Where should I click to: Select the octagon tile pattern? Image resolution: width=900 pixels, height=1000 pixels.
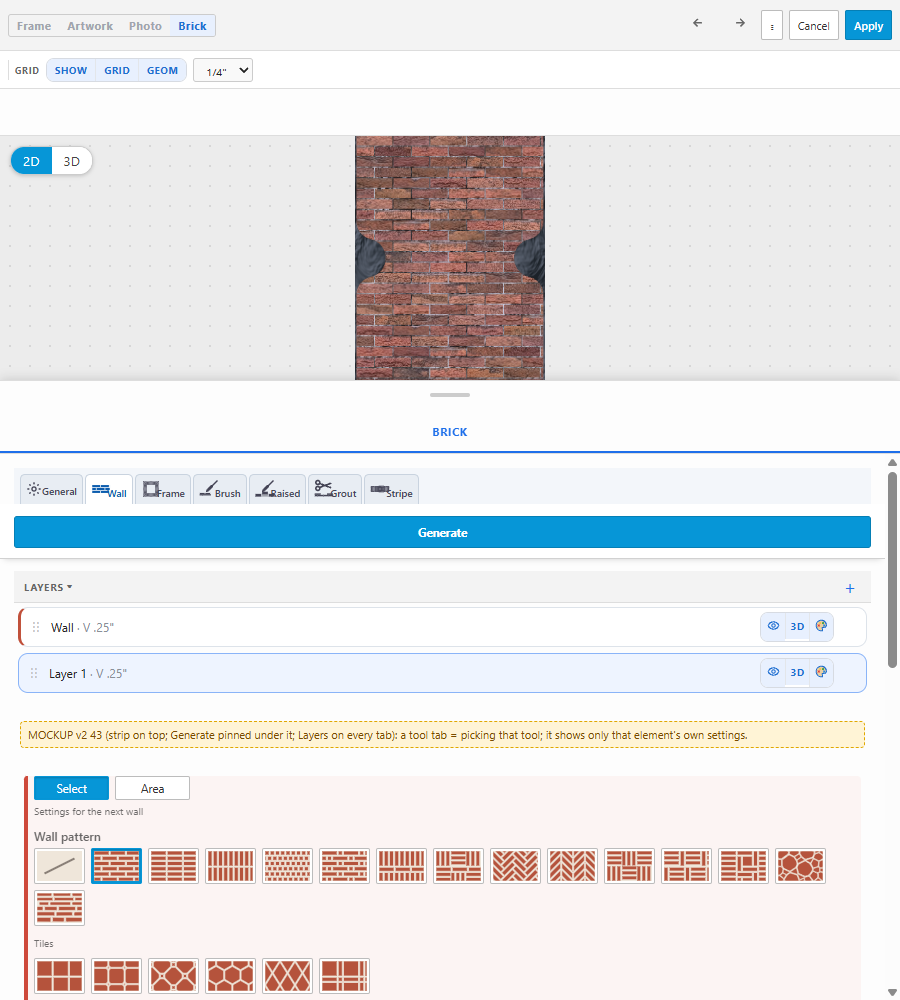(x=173, y=976)
